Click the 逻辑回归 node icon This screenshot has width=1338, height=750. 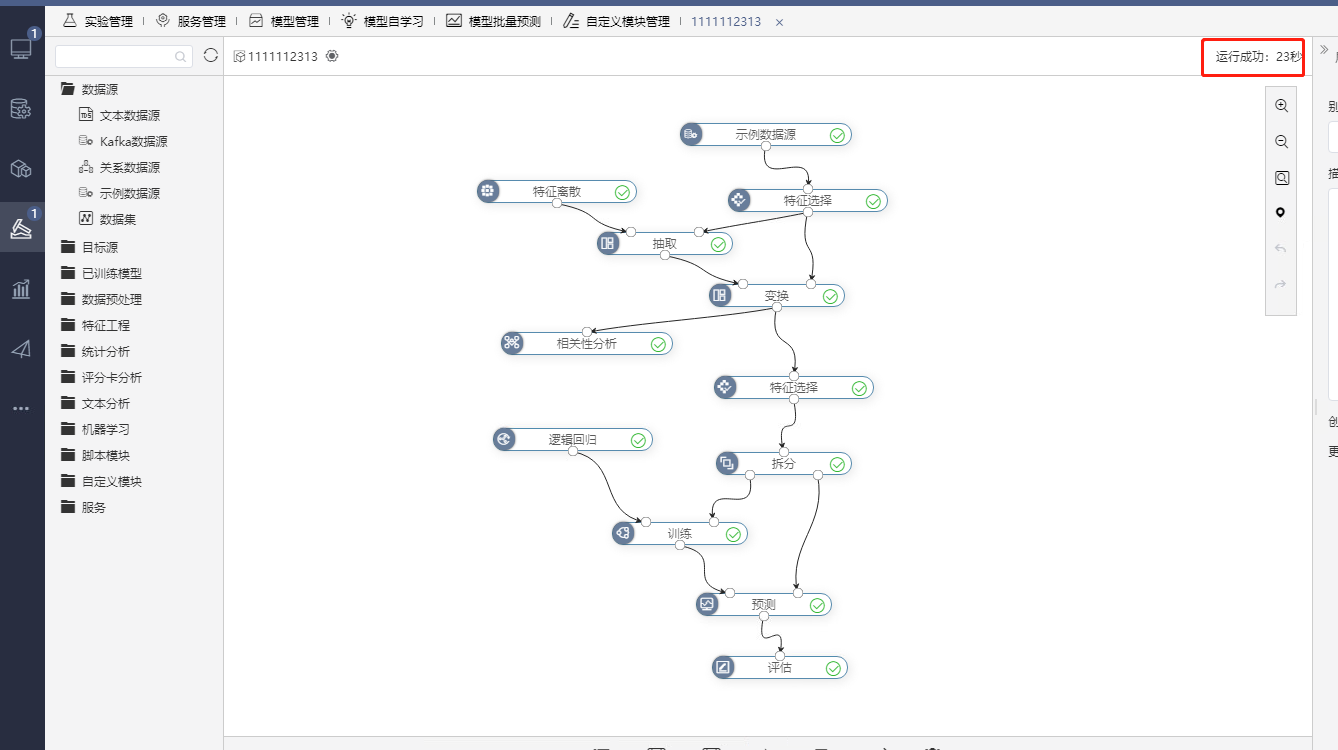(504, 439)
